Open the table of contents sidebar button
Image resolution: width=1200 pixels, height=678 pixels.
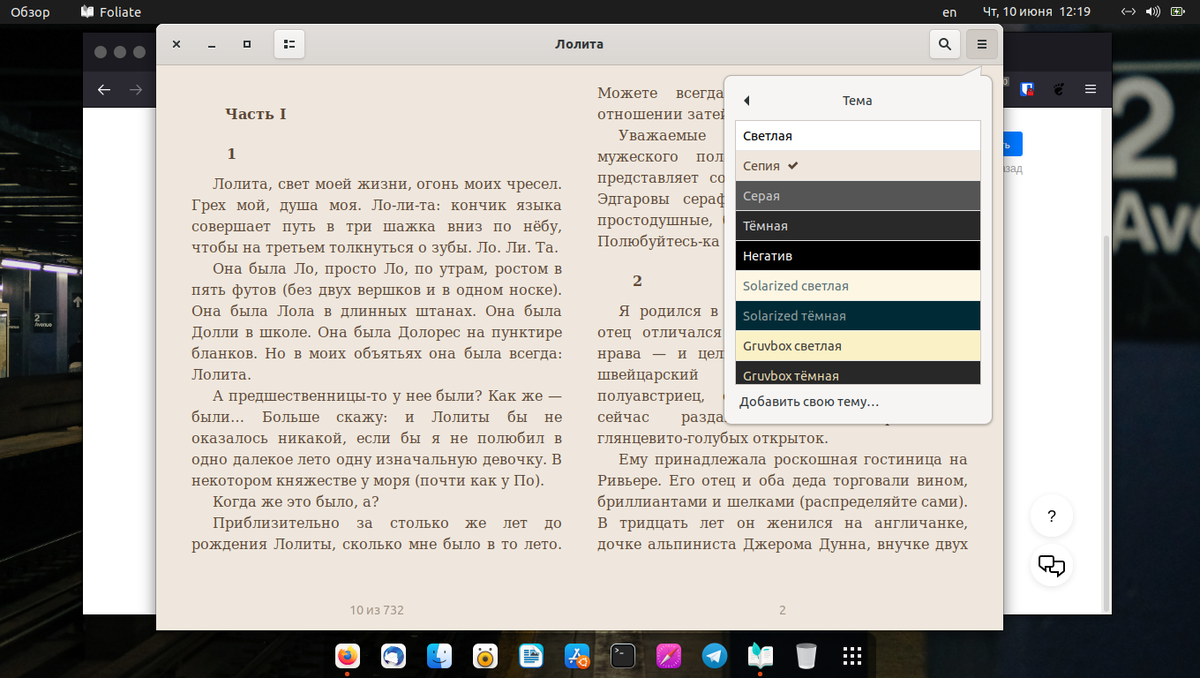coord(288,44)
